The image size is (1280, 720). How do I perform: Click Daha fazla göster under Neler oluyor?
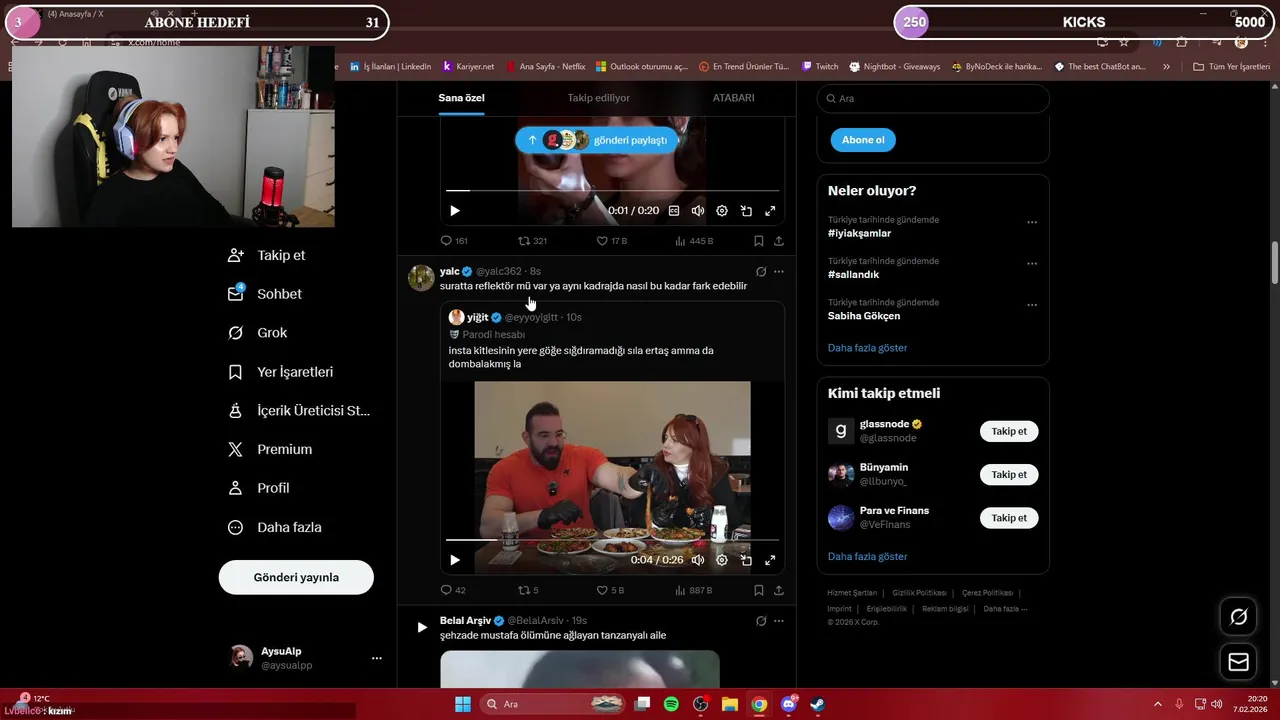click(x=868, y=348)
